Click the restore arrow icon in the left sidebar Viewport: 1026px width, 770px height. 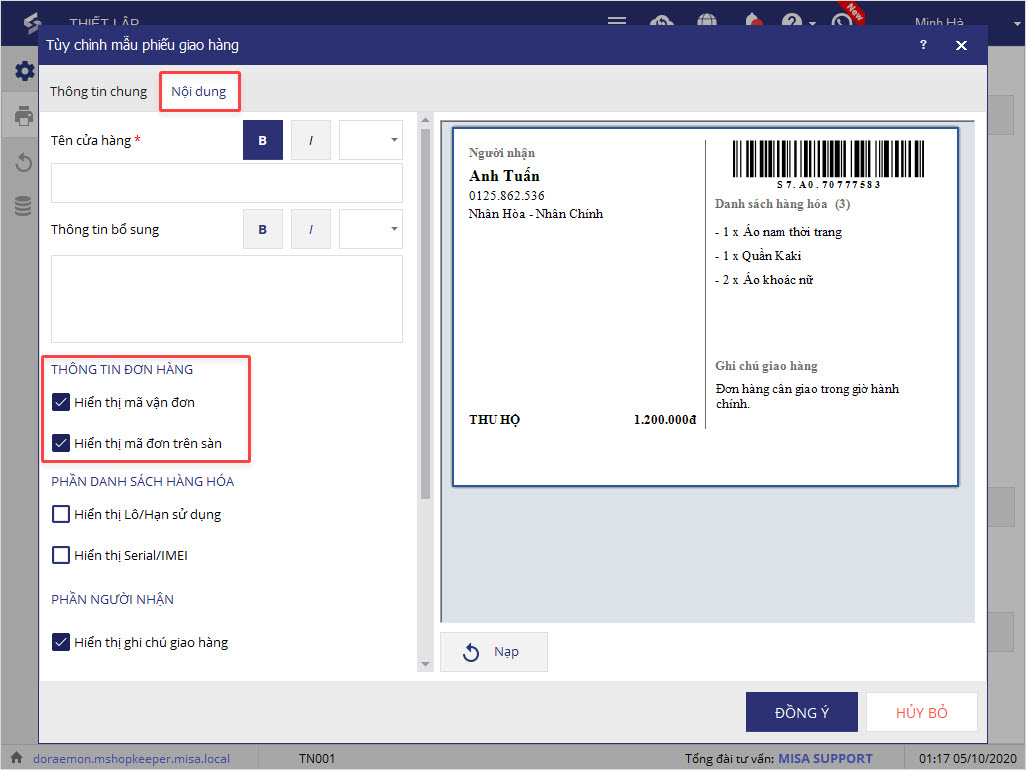(x=24, y=162)
